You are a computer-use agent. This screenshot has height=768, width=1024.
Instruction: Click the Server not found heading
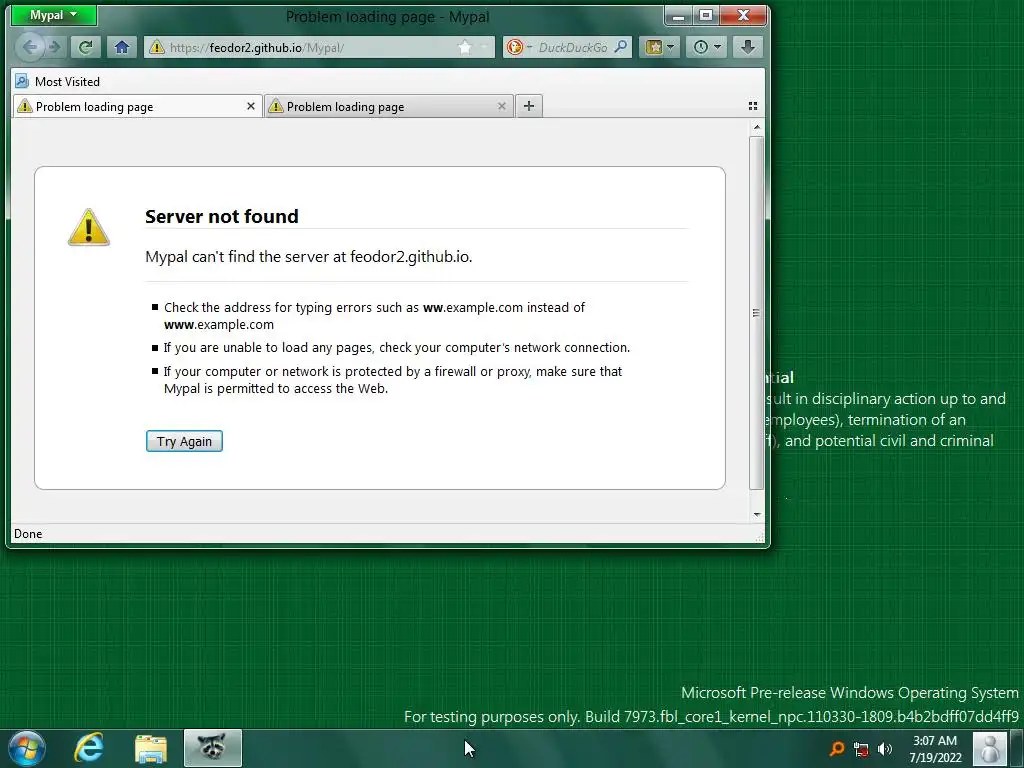(221, 216)
